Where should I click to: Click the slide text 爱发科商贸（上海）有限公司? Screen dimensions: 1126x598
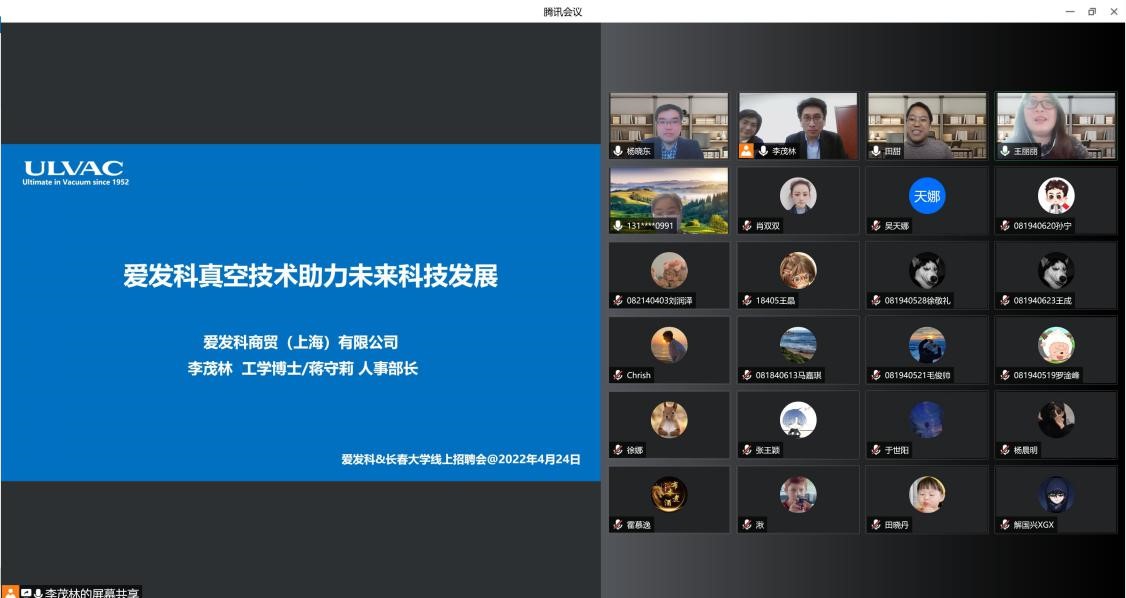(x=300, y=342)
